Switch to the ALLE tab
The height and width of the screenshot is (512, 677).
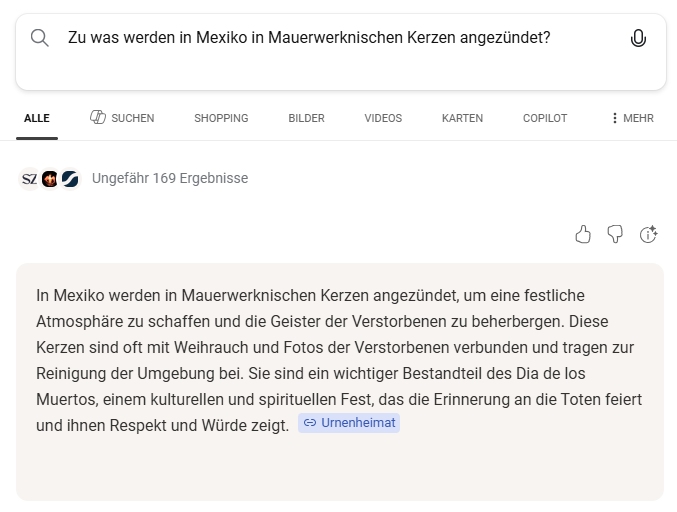coord(37,118)
